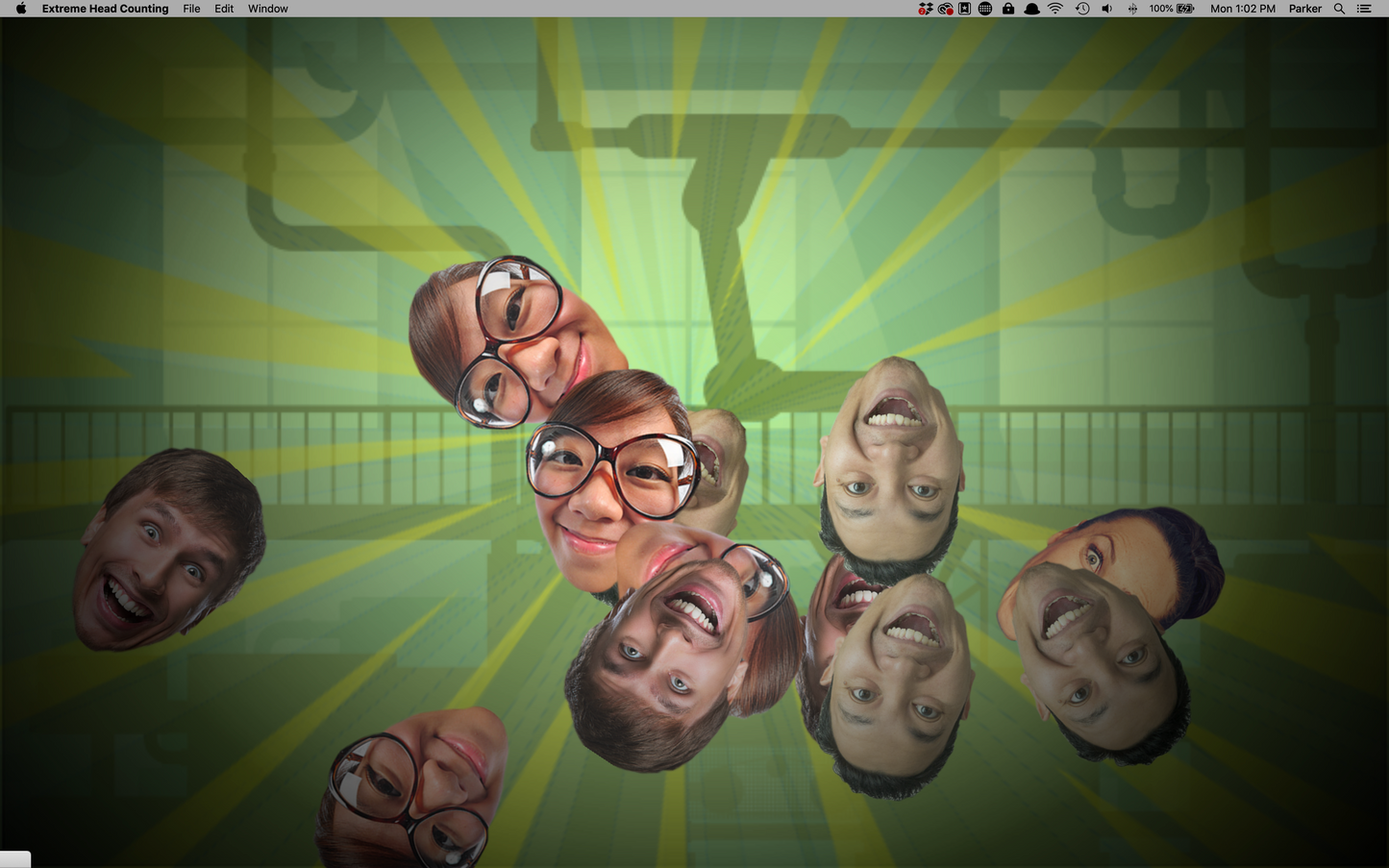Click the glasses woman head at bottom edge
This screenshot has width=1389, height=868.
click(x=413, y=788)
